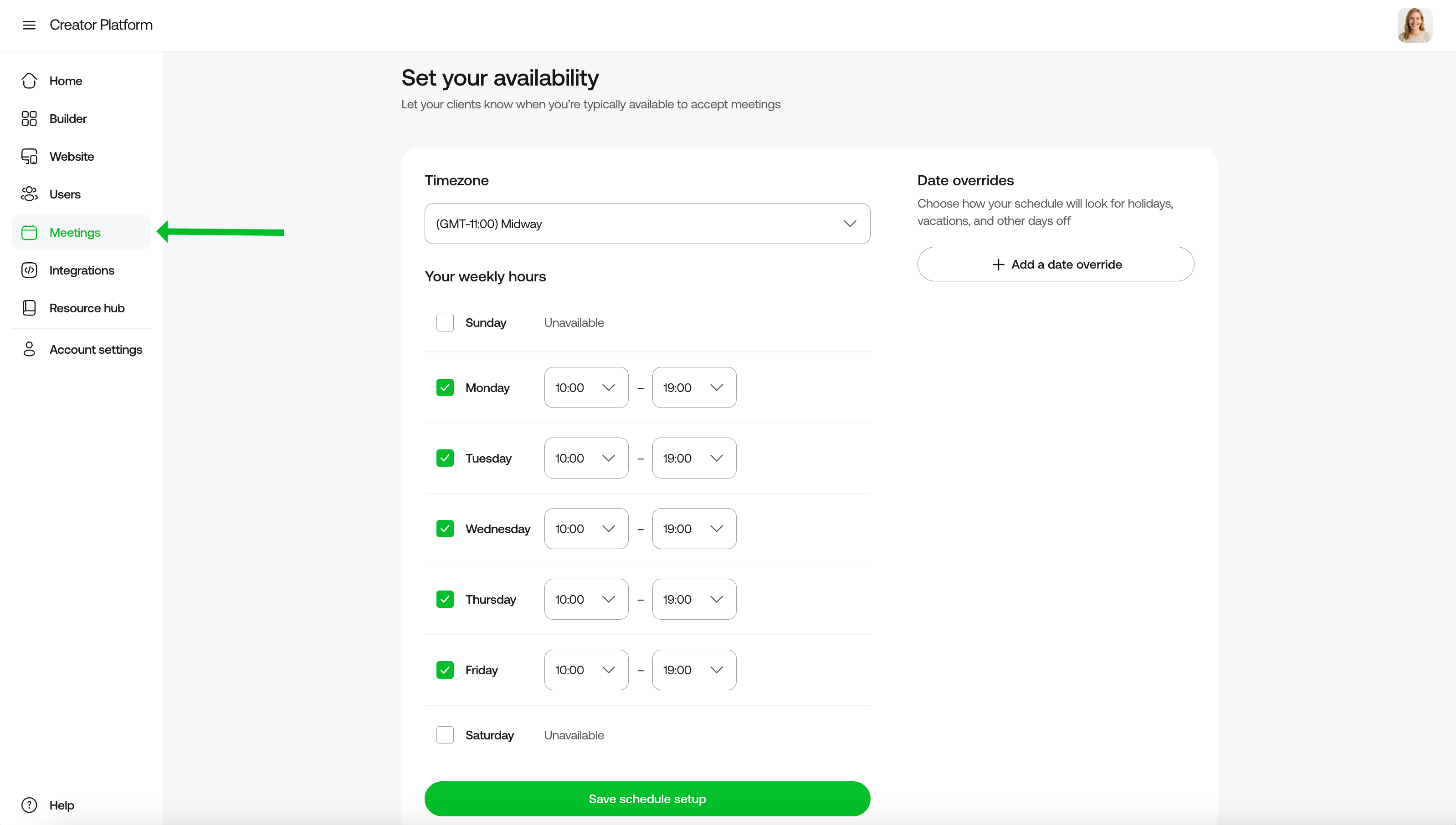Select the Meetings calendar icon
This screenshot has width=1456, height=825.
(30, 232)
